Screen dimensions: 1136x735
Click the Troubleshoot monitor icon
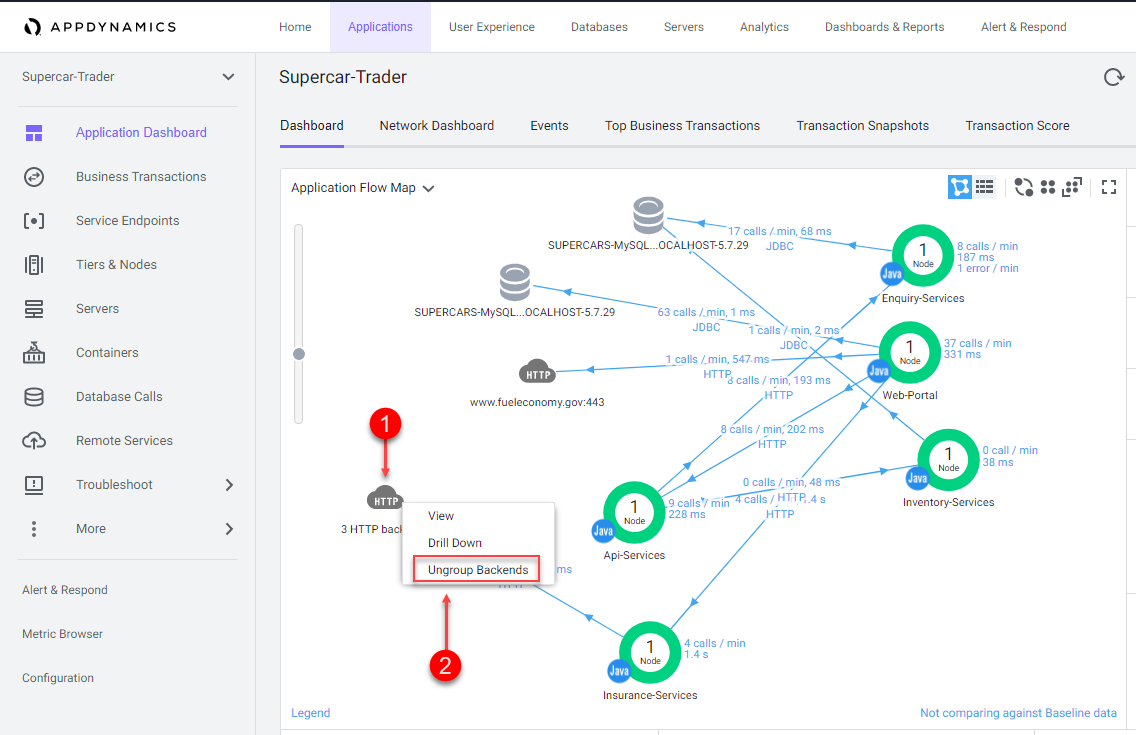point(34,484)
